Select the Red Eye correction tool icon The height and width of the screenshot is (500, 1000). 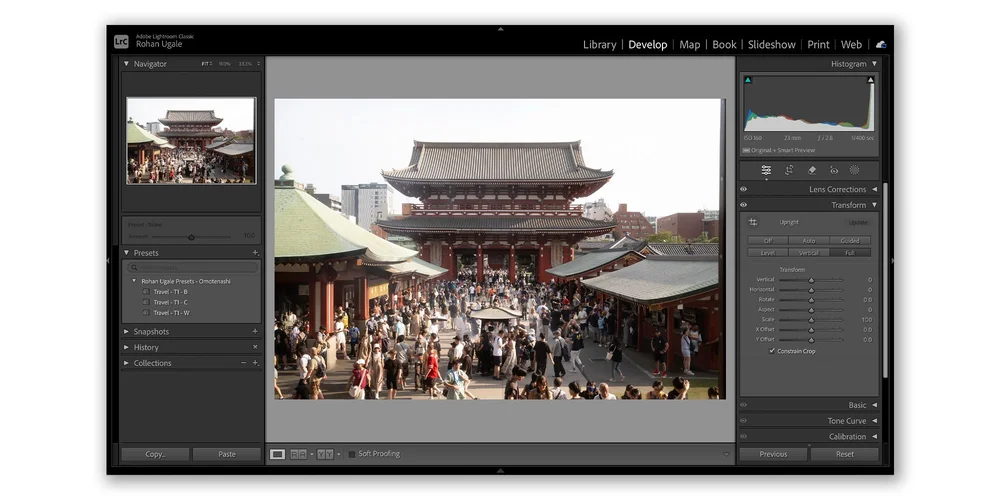pos(834,170)
